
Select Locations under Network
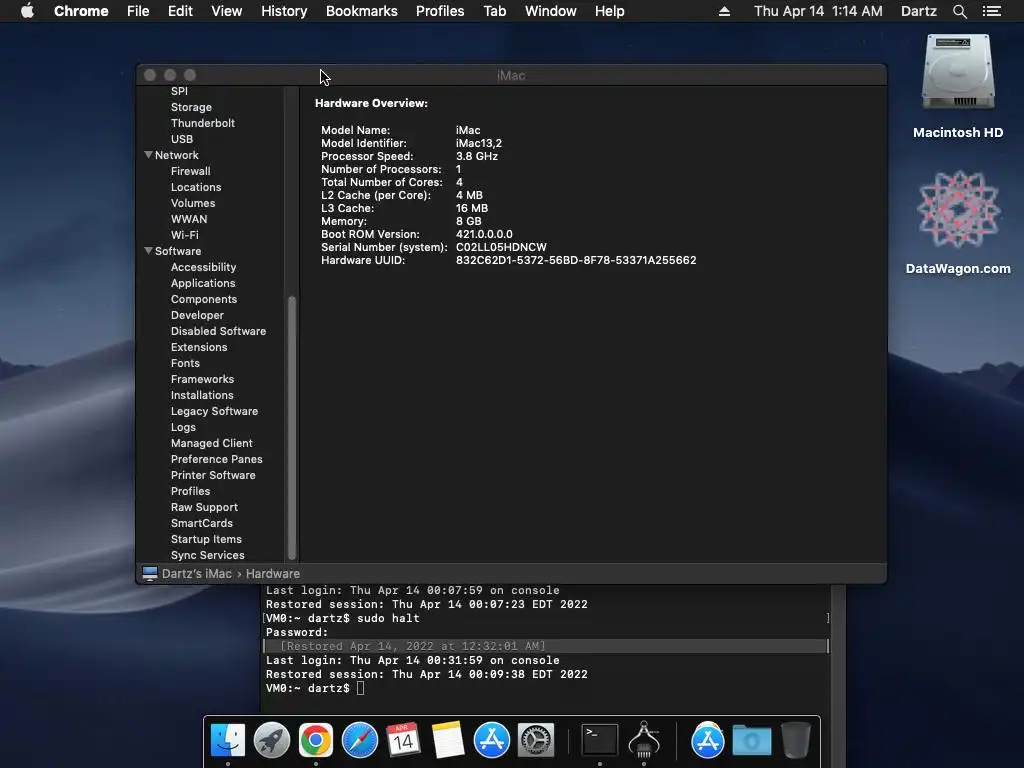196,187
